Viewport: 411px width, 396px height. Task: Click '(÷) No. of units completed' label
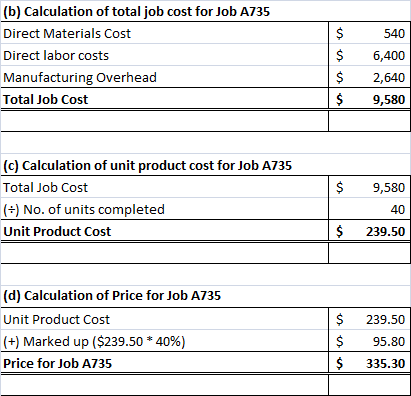click(84, 210)
